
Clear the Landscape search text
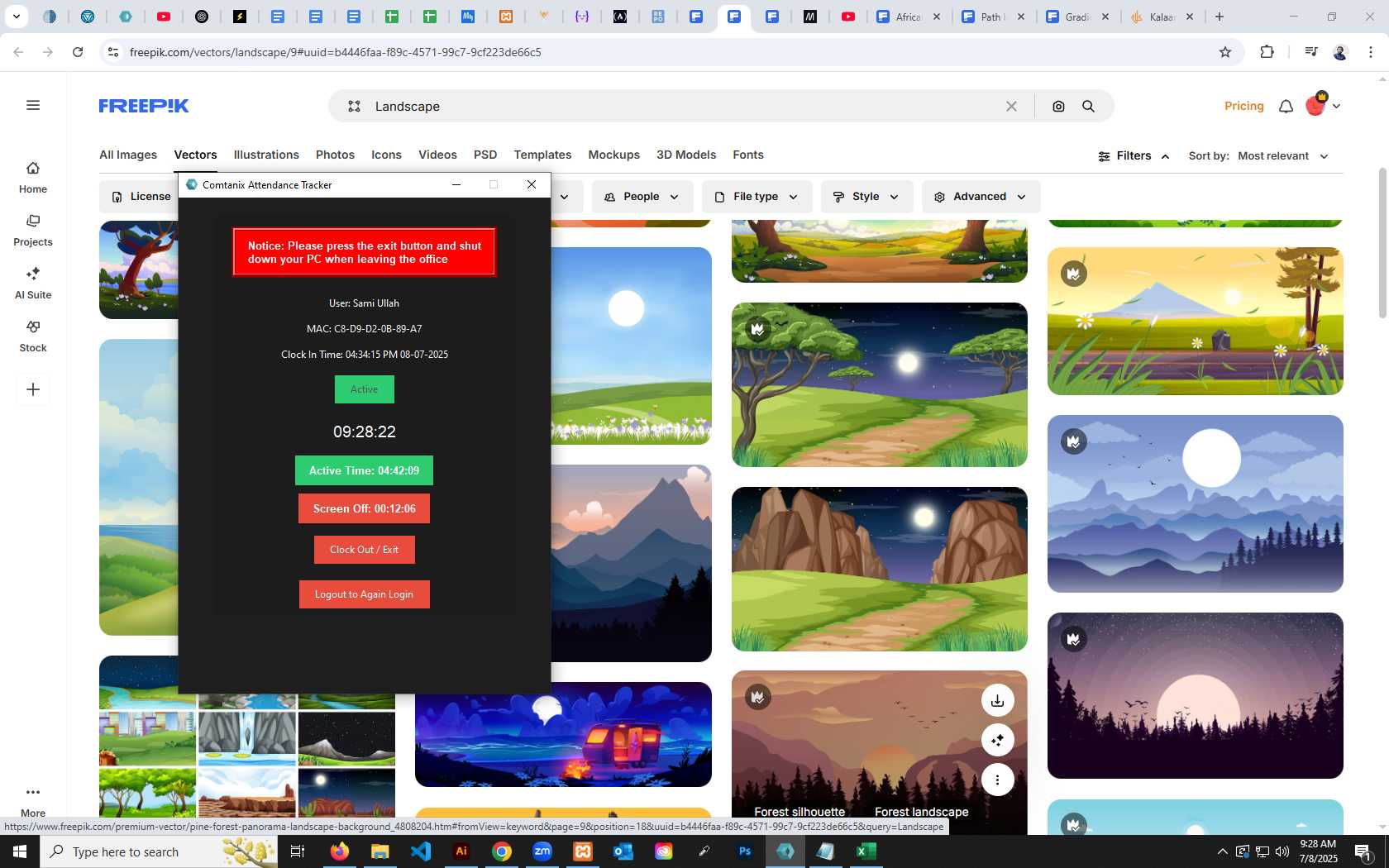pyautogui.click(x=1011, y=106)
